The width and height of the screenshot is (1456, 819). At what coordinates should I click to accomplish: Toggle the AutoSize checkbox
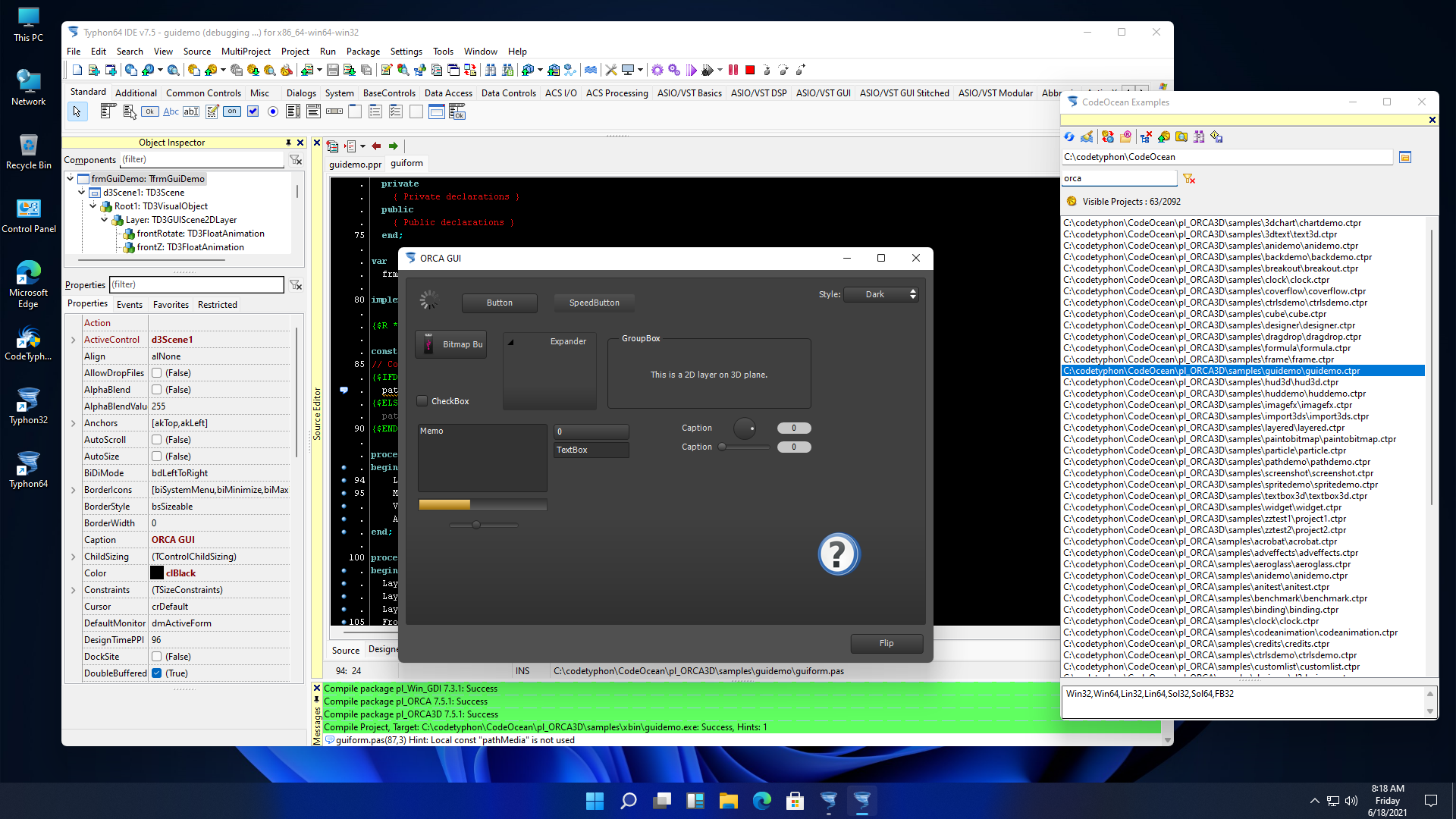click(x=156, y=457)
